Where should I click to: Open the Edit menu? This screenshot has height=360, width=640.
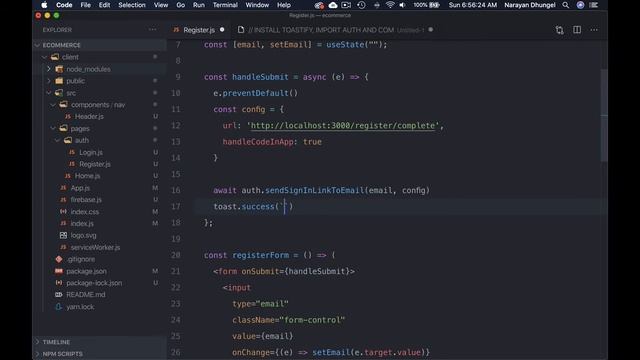pos(104,5)
